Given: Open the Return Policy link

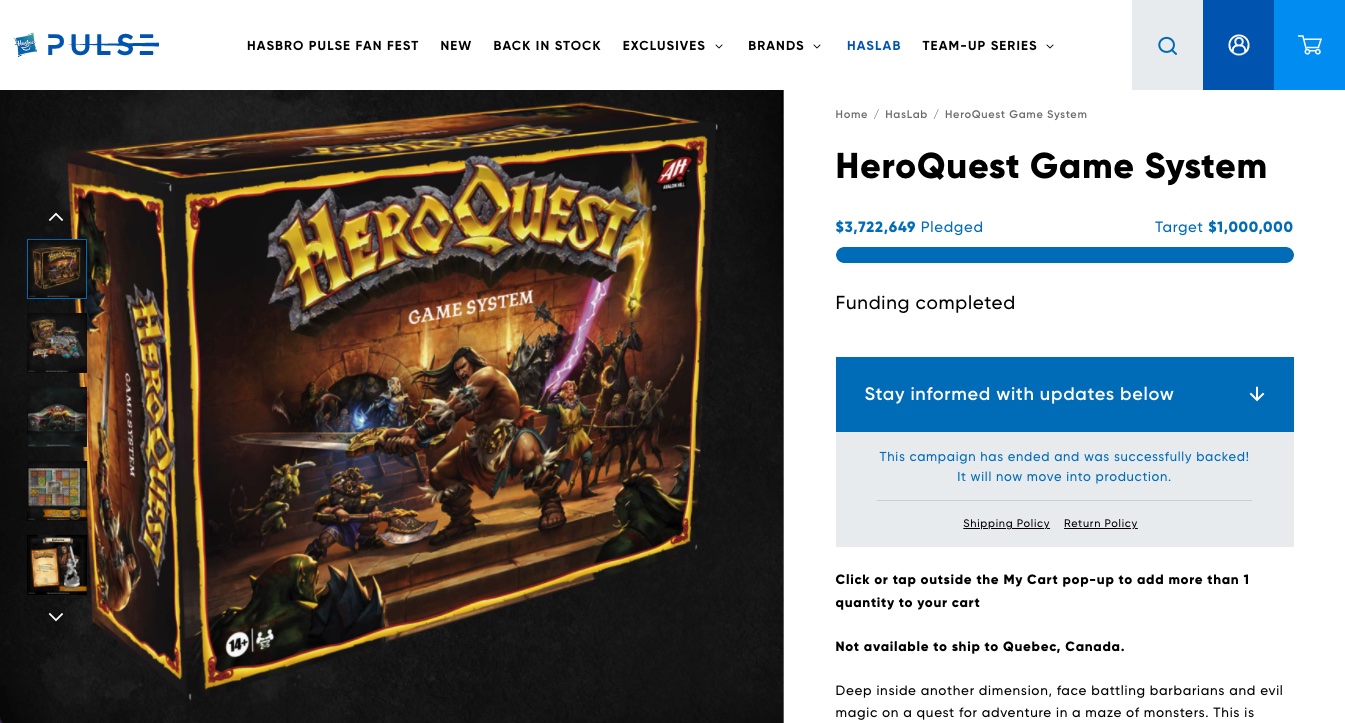Looking at the screenshot, I should pos(1101,523).
